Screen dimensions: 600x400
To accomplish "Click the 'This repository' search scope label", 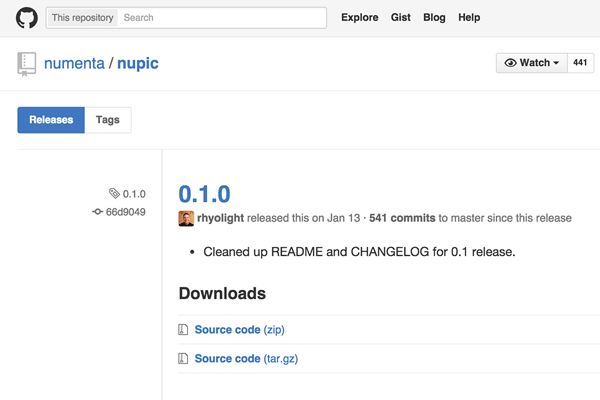I will 83,18.
